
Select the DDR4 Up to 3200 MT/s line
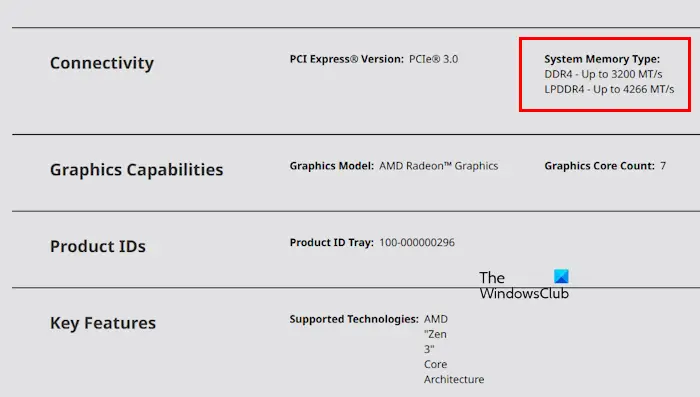click(603, 74)
